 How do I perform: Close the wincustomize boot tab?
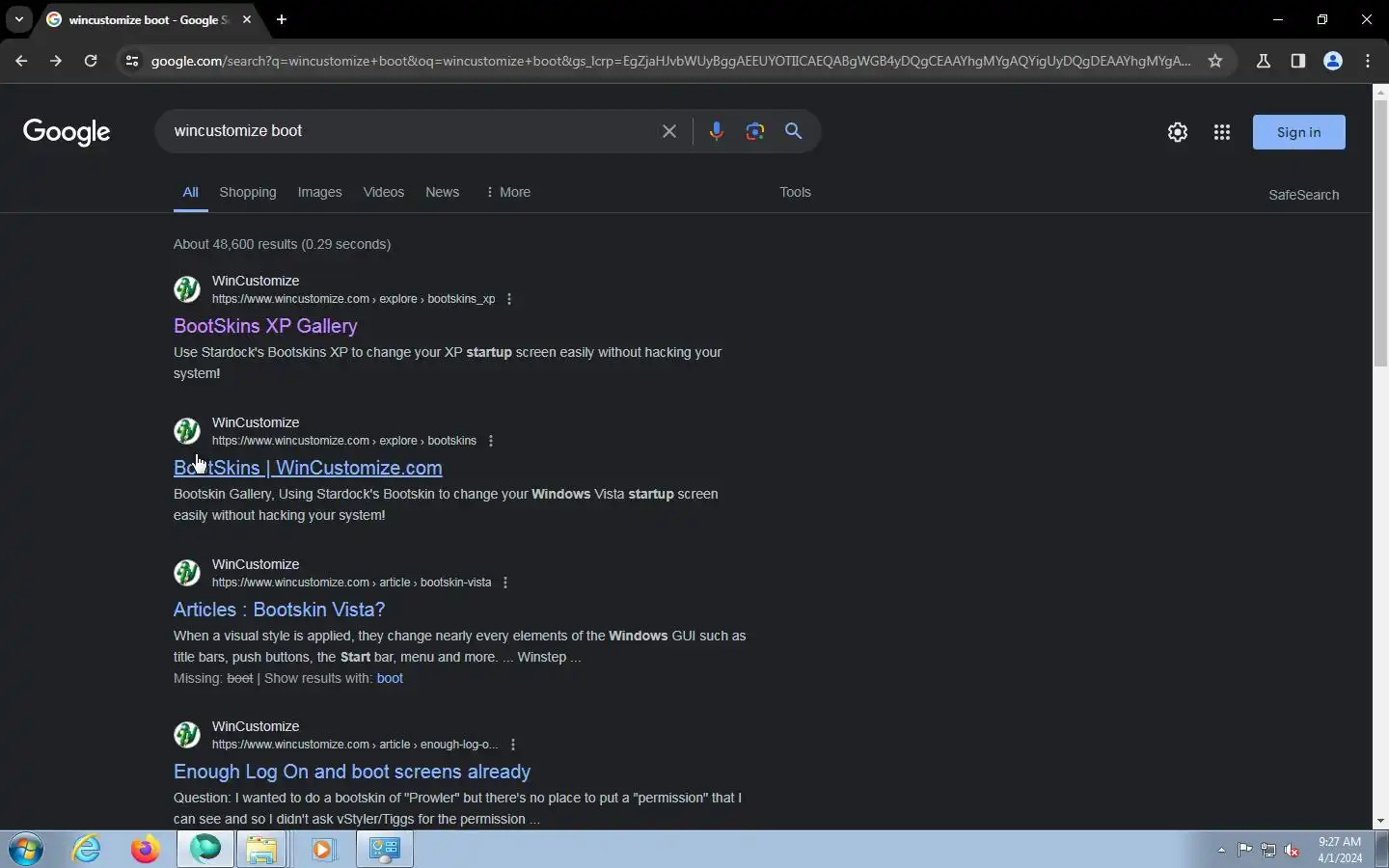tap(247, 19)
